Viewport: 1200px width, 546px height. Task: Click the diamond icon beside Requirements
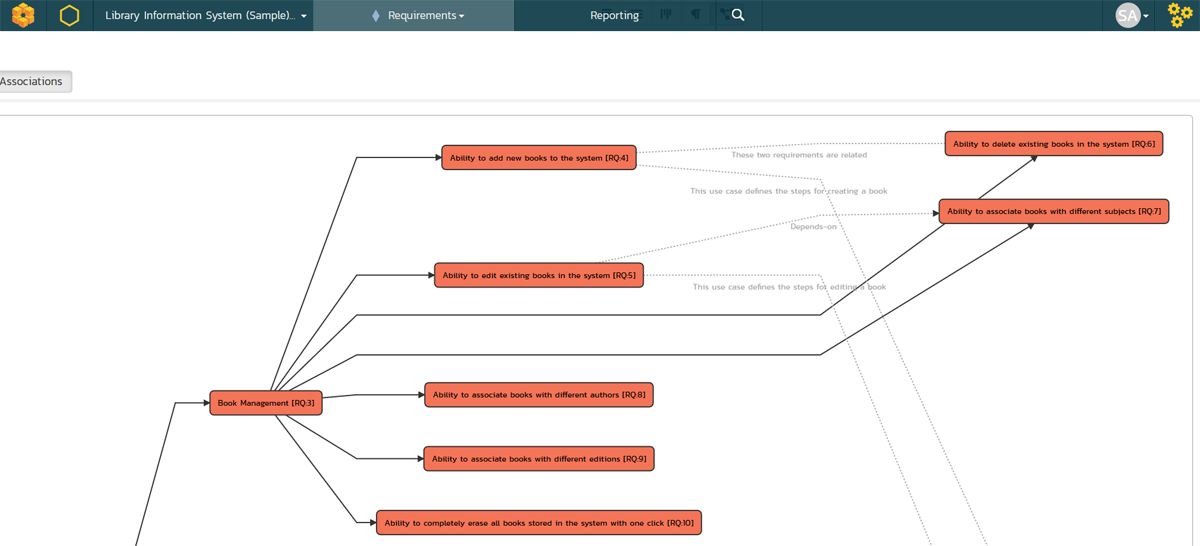click(375, 16)
